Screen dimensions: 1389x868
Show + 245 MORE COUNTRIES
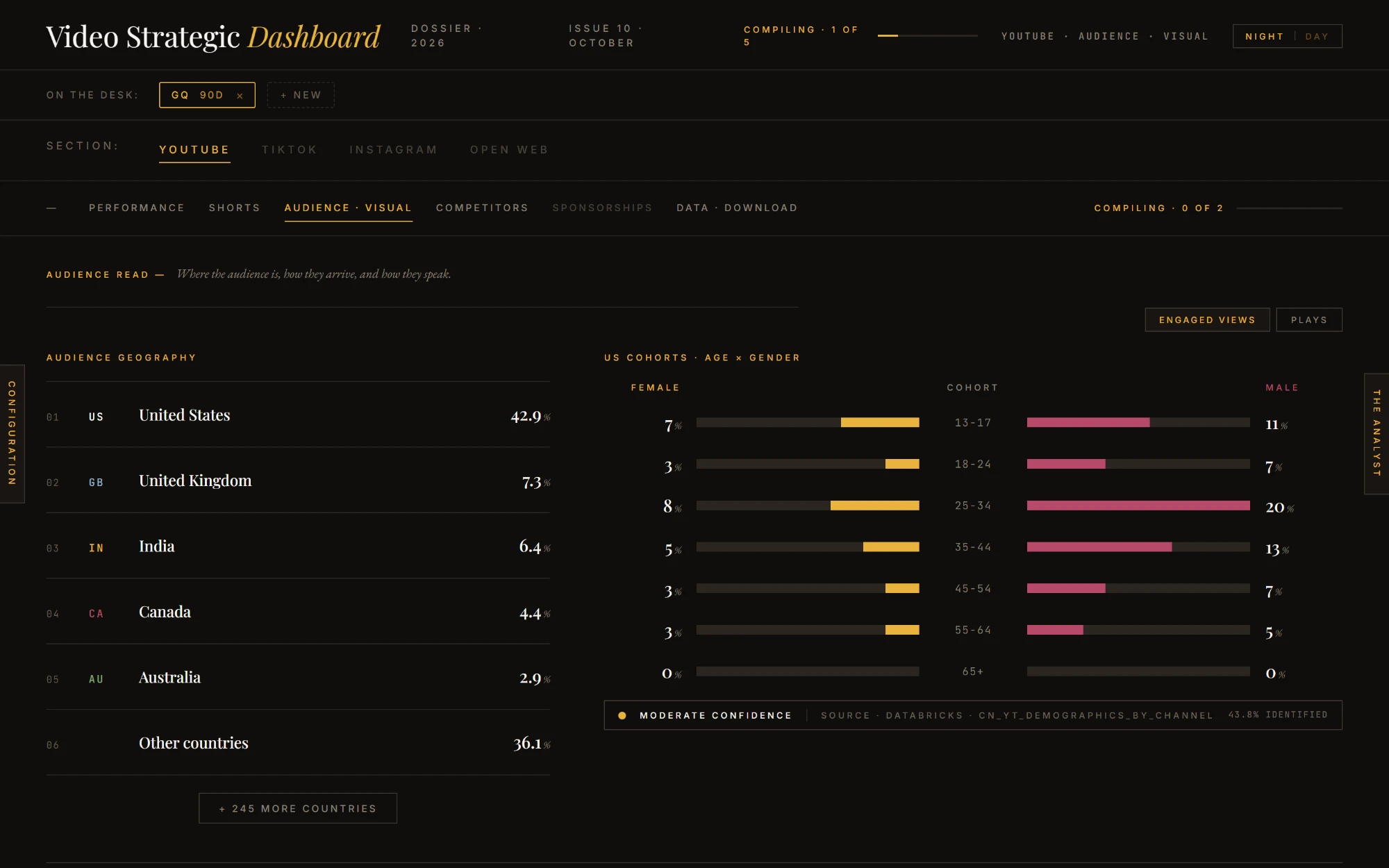[x=298, y=808]
